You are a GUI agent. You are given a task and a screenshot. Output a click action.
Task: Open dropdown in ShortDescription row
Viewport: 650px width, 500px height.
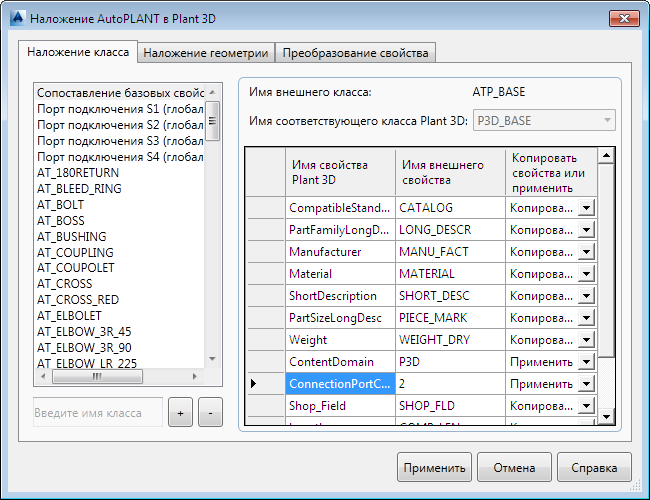[x=587, y=296]
